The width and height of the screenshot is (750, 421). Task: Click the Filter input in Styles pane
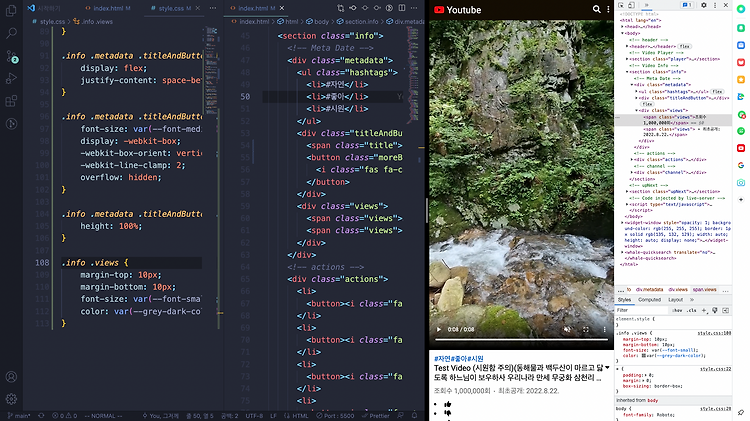click(x=642, y=310)
